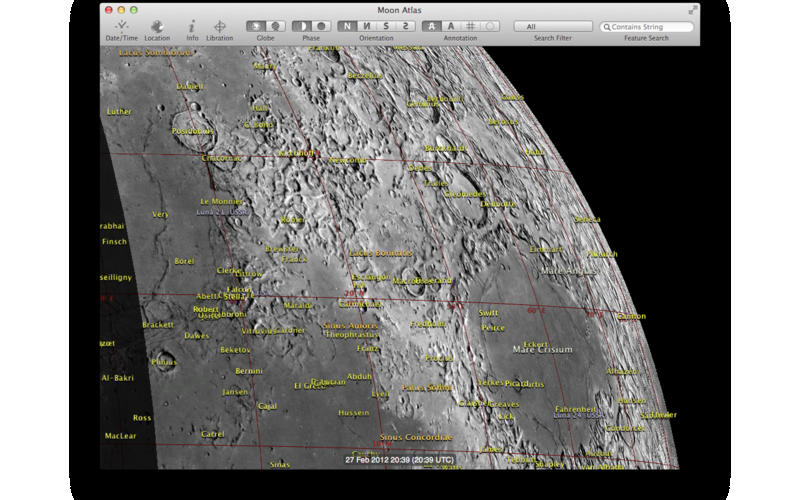Select the Borel crater label

tap(184, 261)
